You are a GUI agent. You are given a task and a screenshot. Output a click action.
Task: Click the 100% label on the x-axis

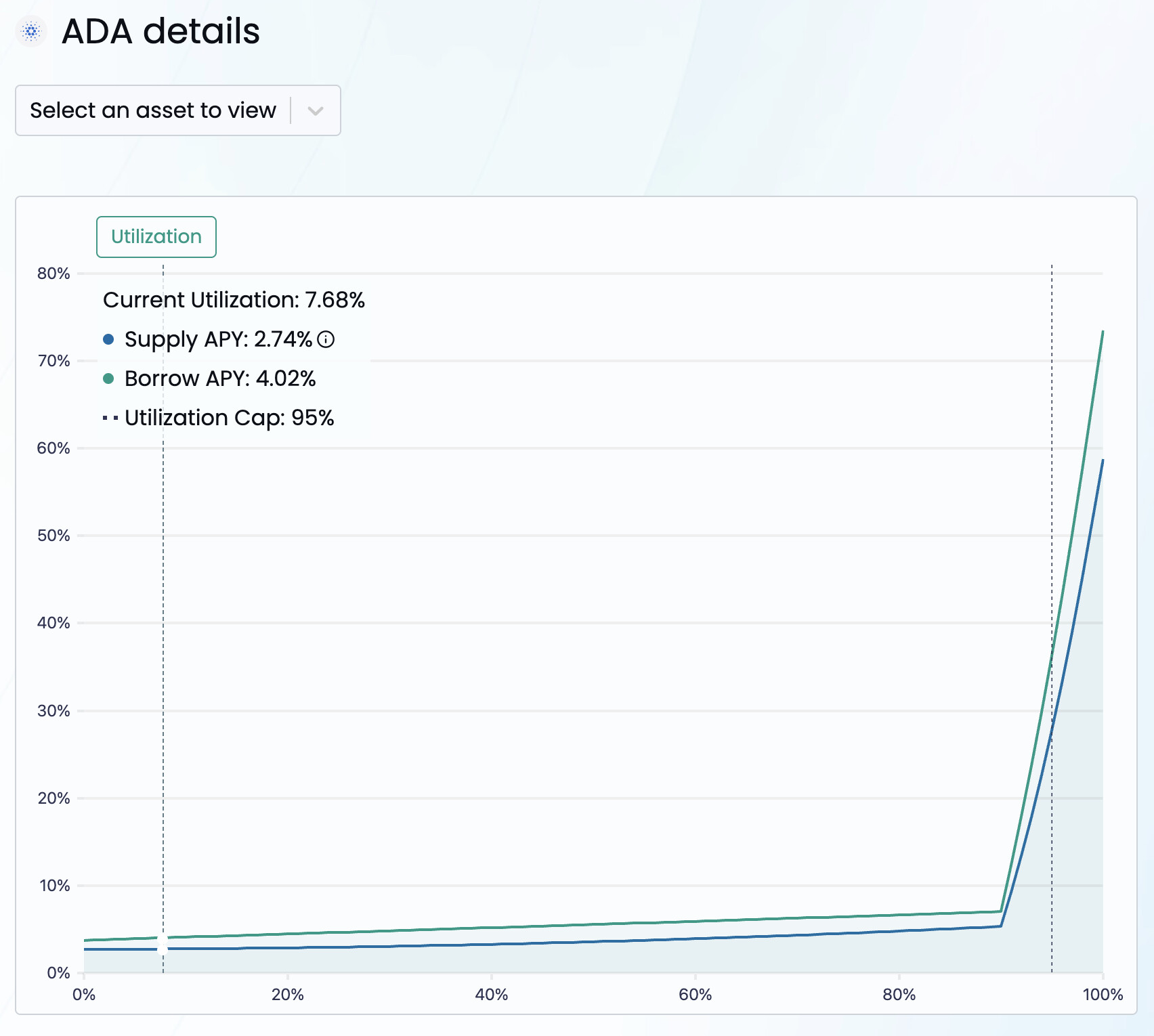(x=1103, y=995)
